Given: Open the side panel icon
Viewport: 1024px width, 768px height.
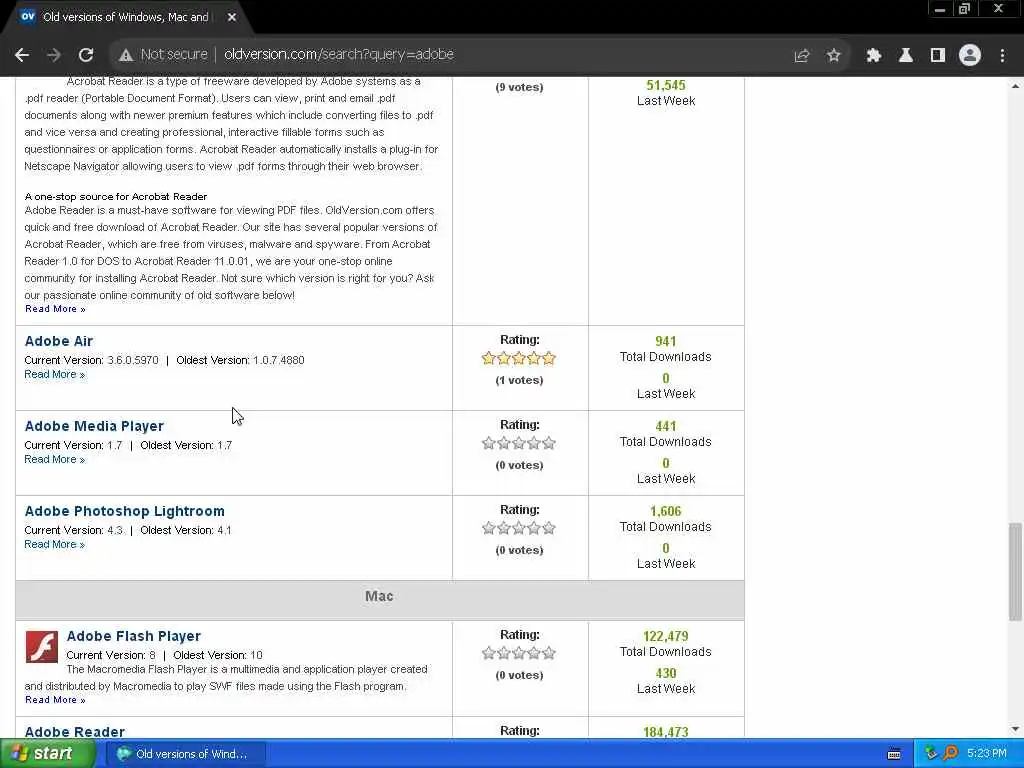Looking at the screenshot, I should pyautogui.click(x=938, y=56).
